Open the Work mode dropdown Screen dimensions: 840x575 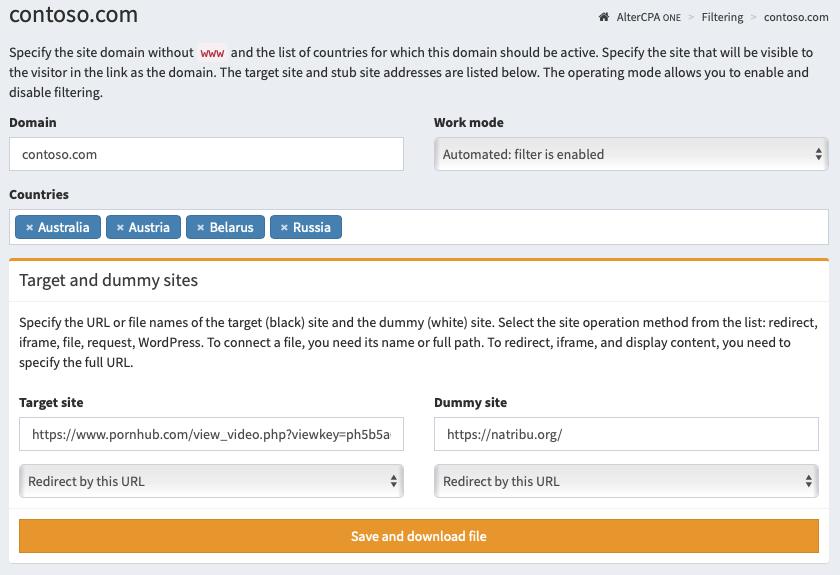pos(630,154)
